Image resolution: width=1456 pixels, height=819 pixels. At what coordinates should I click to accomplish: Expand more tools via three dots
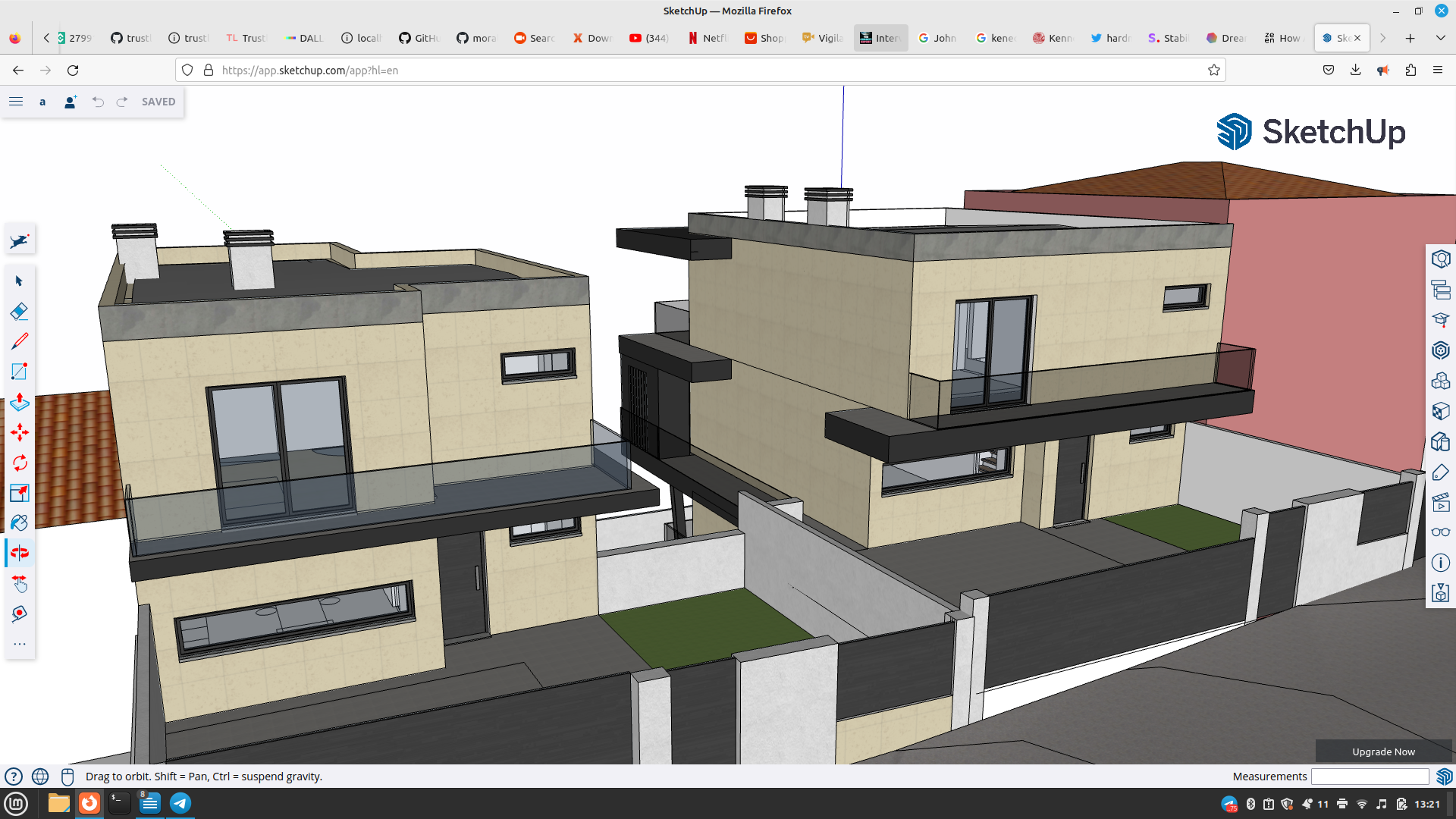click(x=20, y=645)
